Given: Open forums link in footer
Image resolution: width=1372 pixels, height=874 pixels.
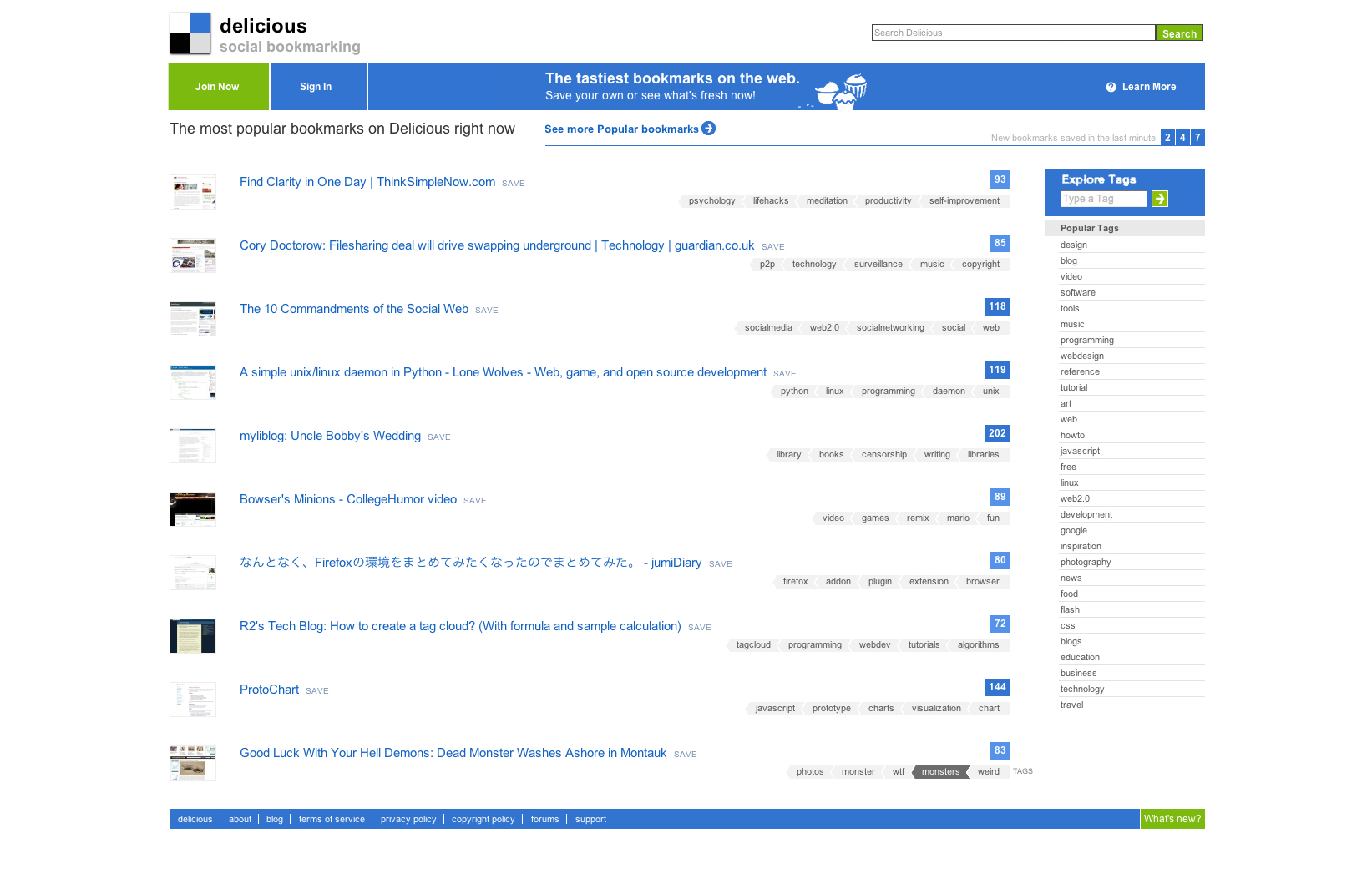Looking at the screenshot, I should 544,820.
